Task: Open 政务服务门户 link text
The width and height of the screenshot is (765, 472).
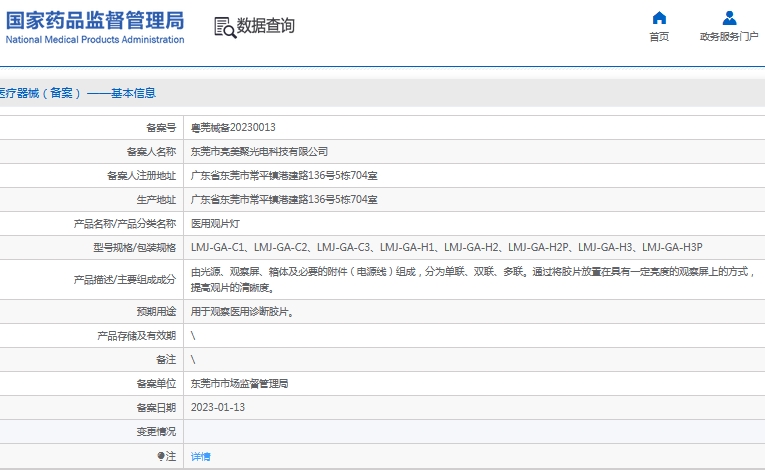Action: [729, 37]
